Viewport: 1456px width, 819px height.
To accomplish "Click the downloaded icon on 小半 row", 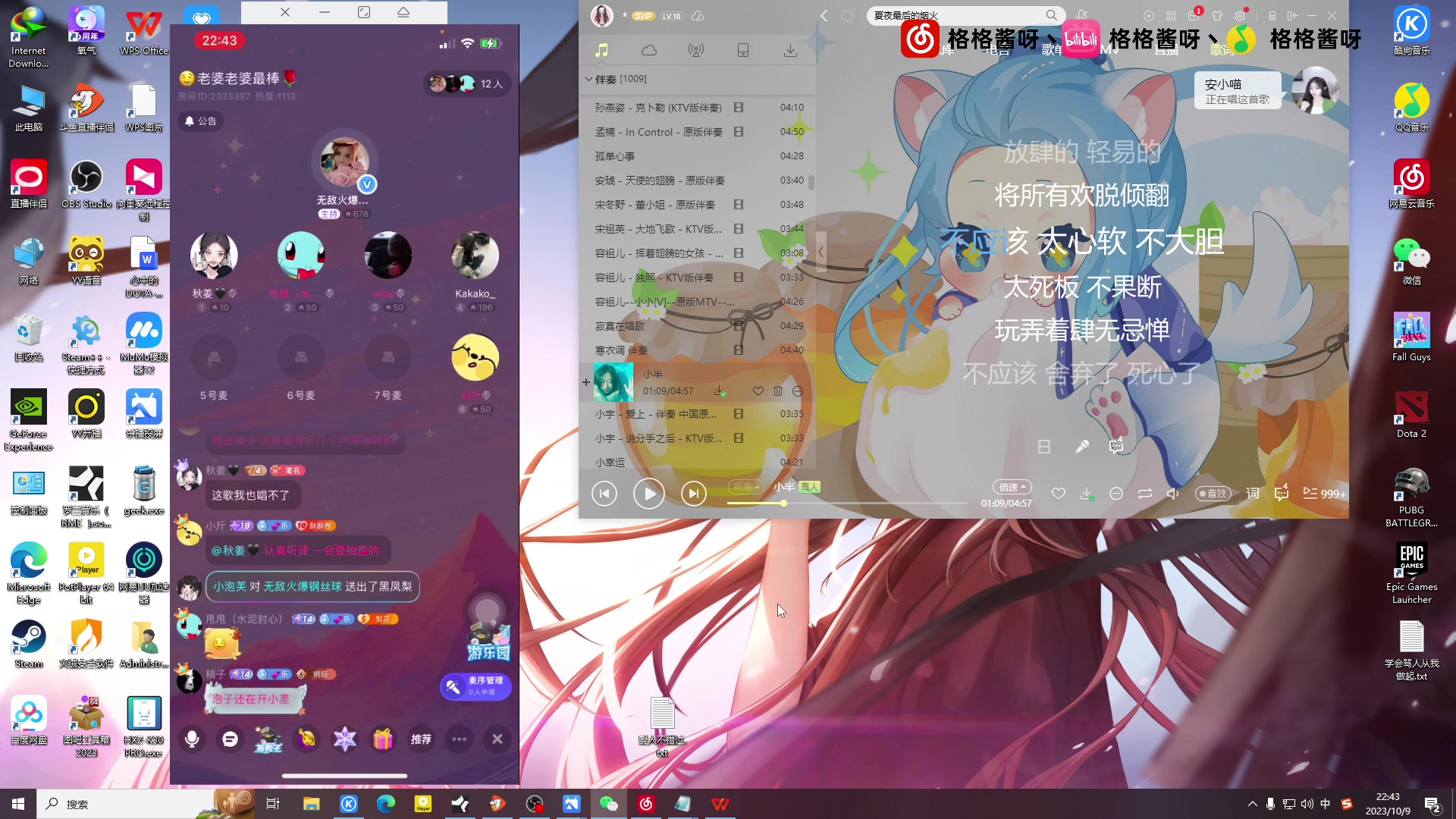I will tap(719, 391).
